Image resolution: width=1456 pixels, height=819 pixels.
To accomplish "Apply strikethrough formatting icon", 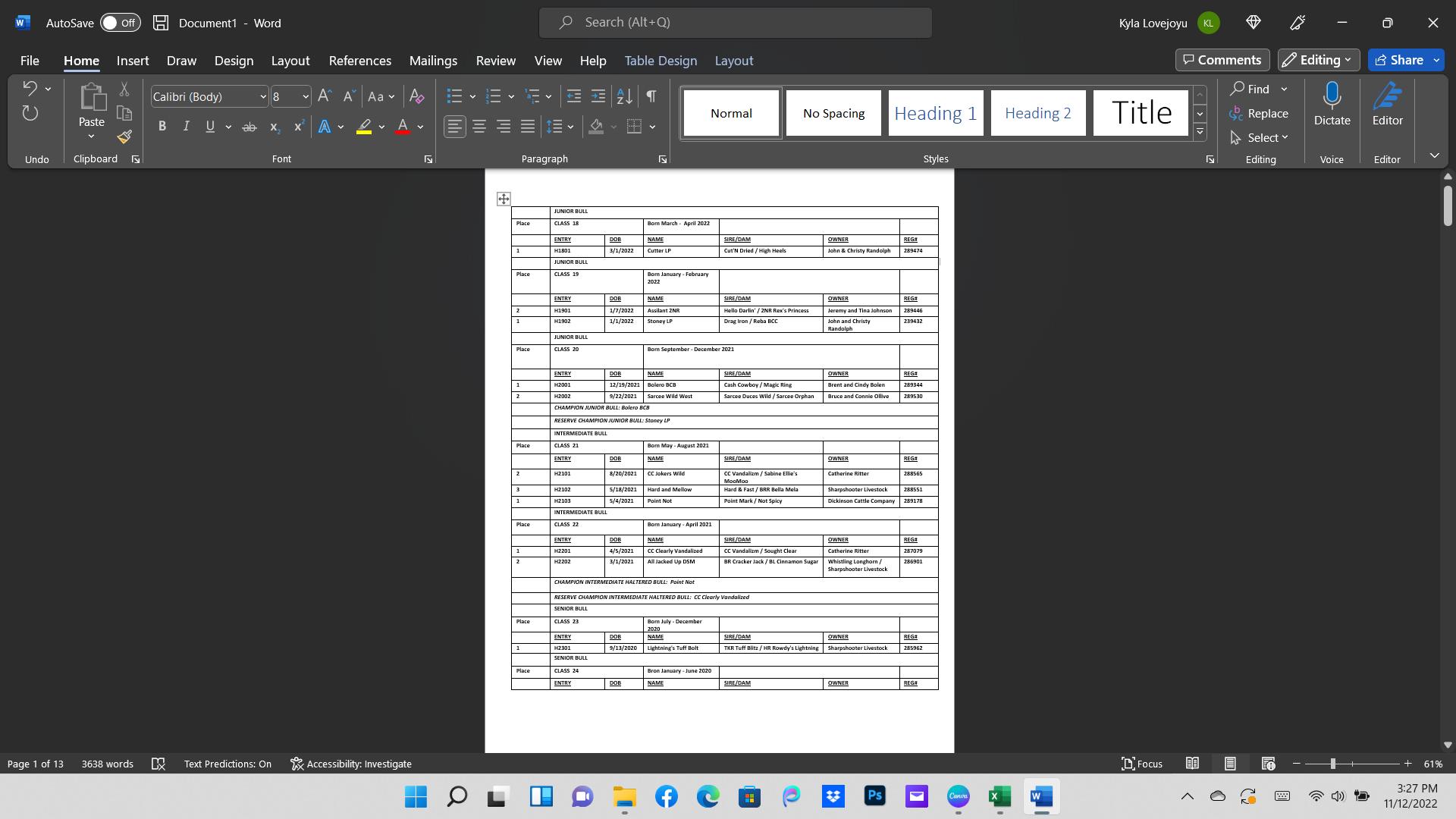I will [x=249, y=127].
